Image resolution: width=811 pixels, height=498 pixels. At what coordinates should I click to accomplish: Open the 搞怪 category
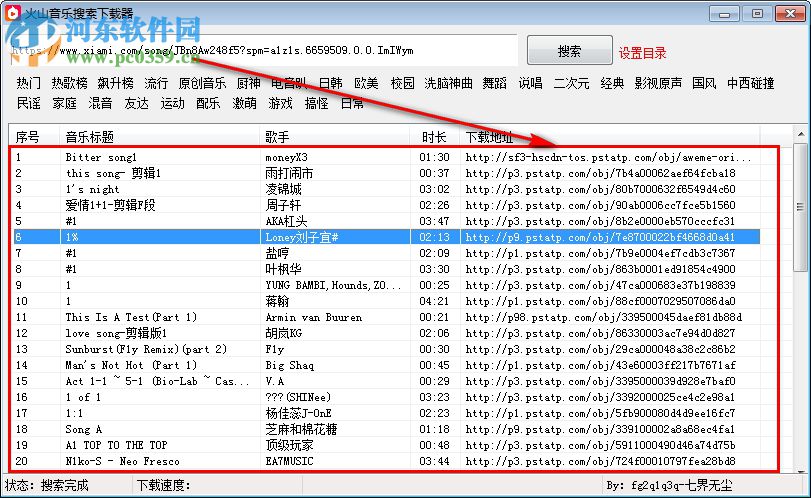[317, 103]
